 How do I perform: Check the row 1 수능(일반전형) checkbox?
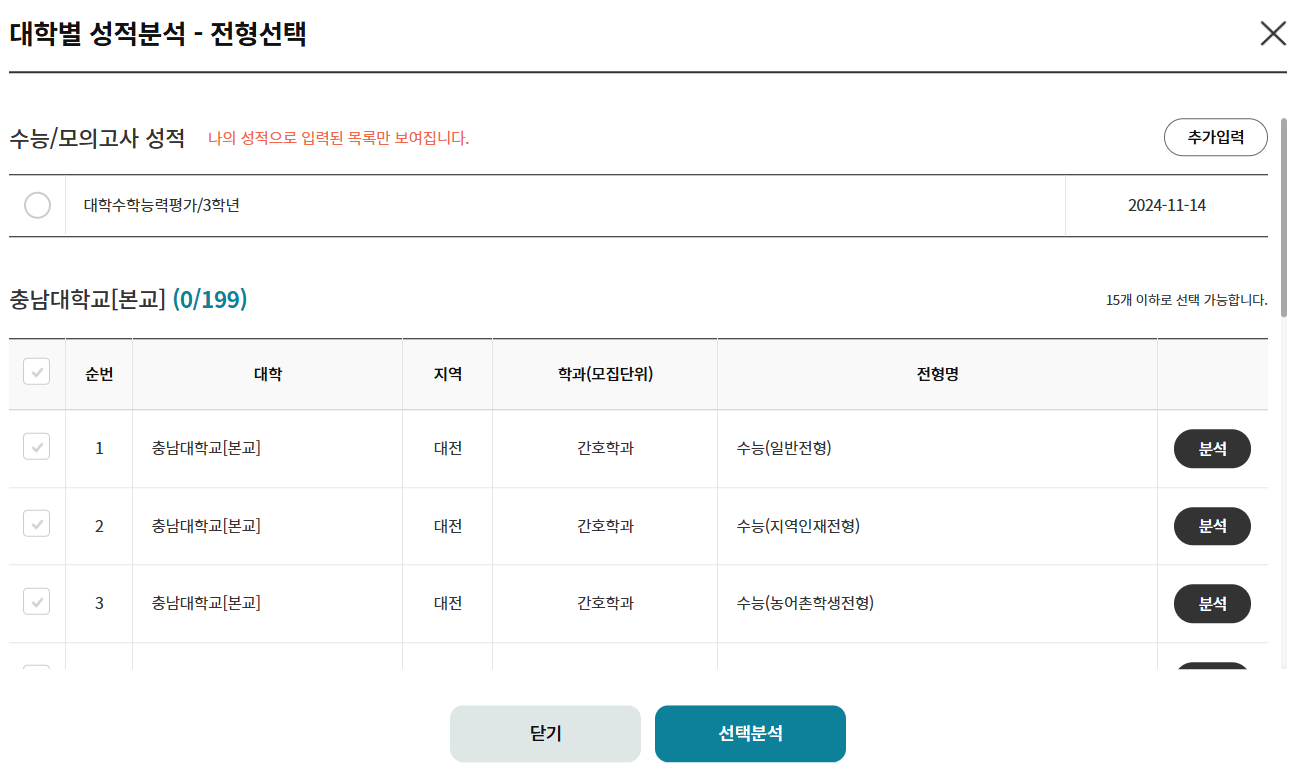pos(37,448)
